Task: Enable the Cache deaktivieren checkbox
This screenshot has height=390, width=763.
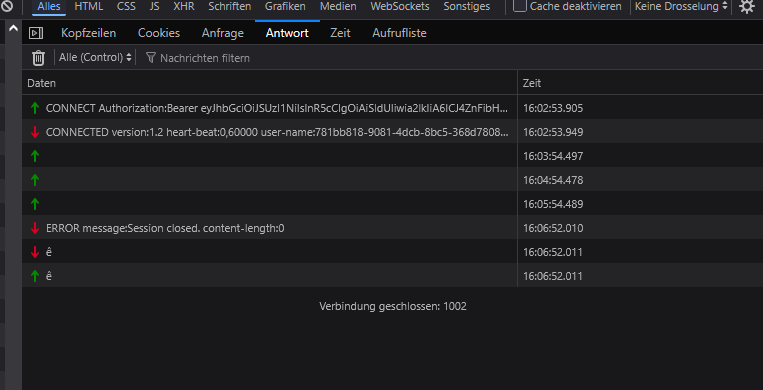Action: pyautogui.click(x=520, y=6)
